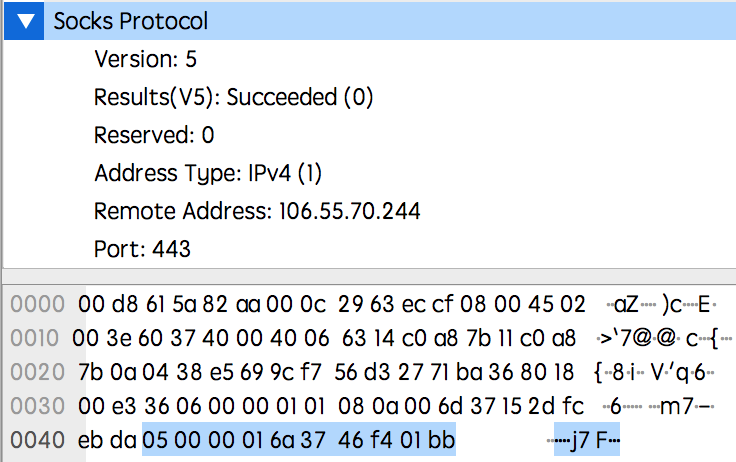
Task: Click offset 0030 in the hex dump
Action: (x=36, y=406)
